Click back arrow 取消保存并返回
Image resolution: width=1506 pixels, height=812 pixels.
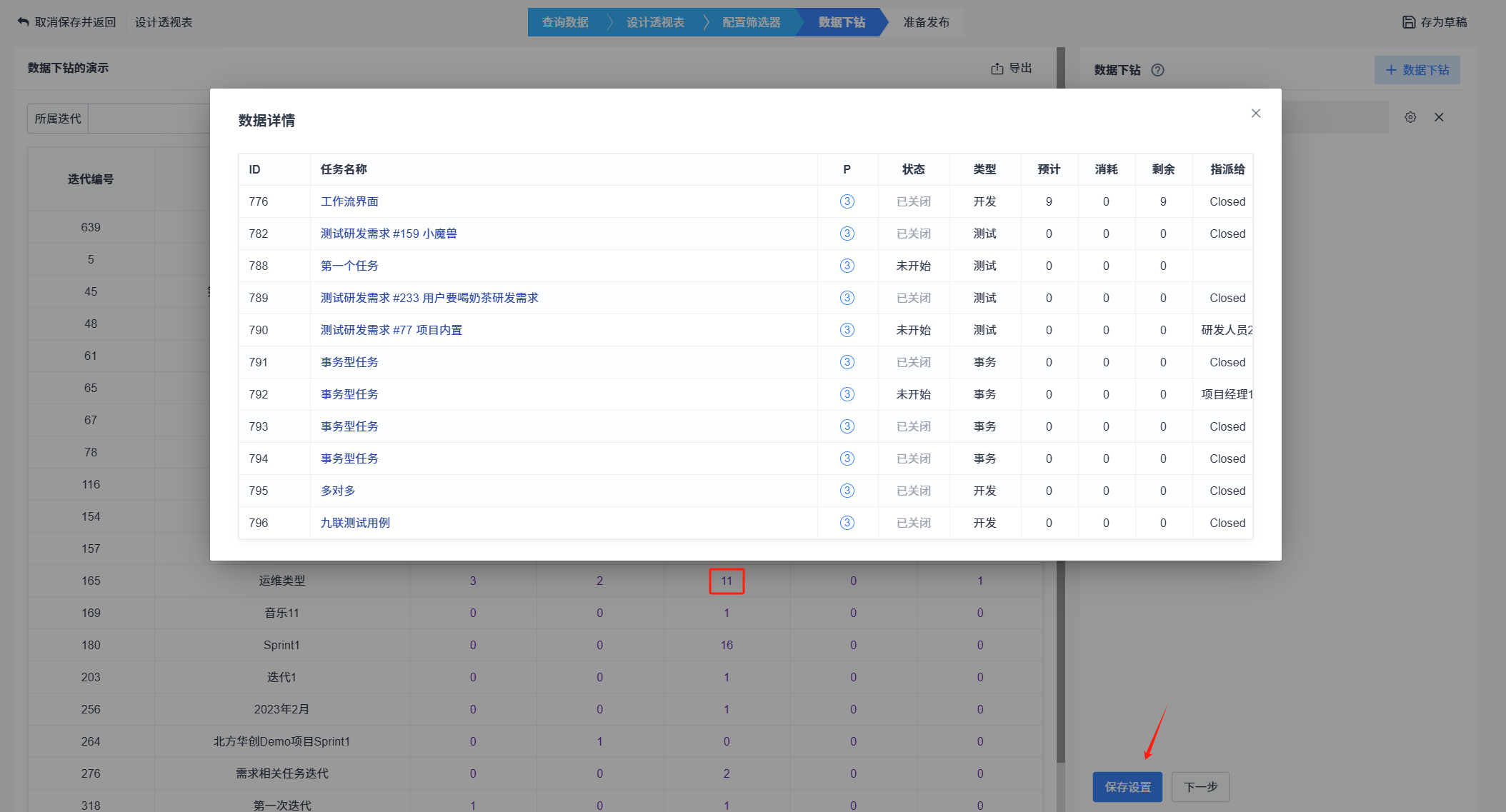pyautogui.click(x=24, y=22)
